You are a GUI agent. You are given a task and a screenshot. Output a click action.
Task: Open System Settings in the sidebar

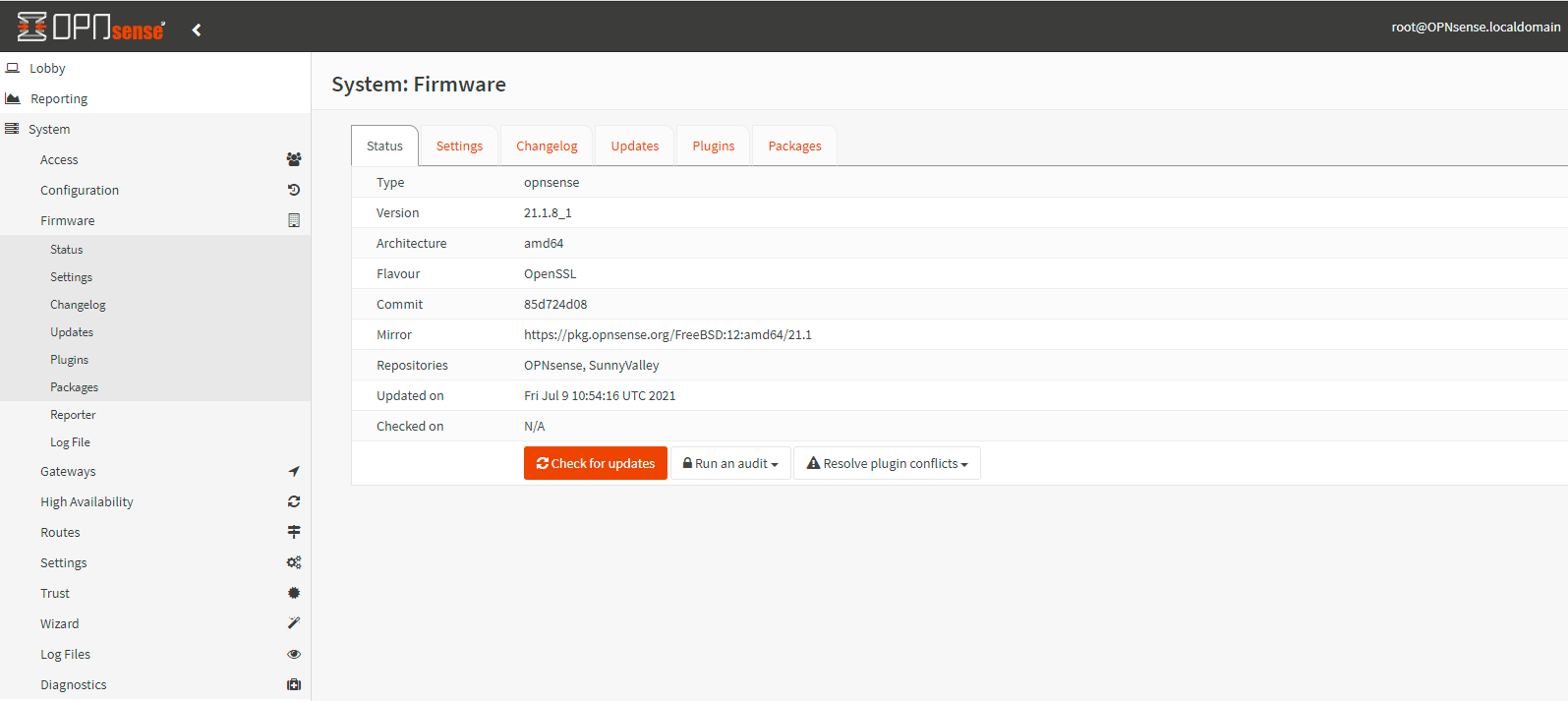pyautogui.click(x=155, y=562)
